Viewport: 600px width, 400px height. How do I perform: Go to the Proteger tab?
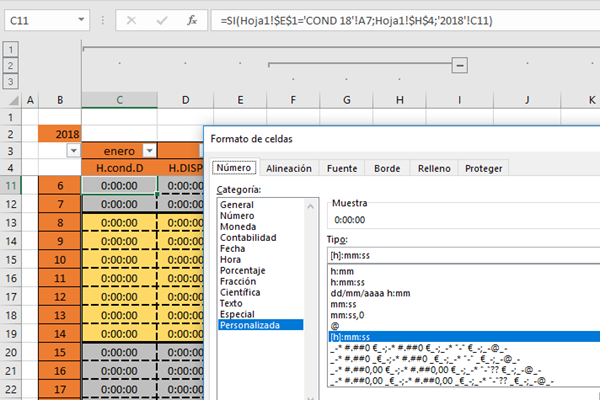pos(484,169)
